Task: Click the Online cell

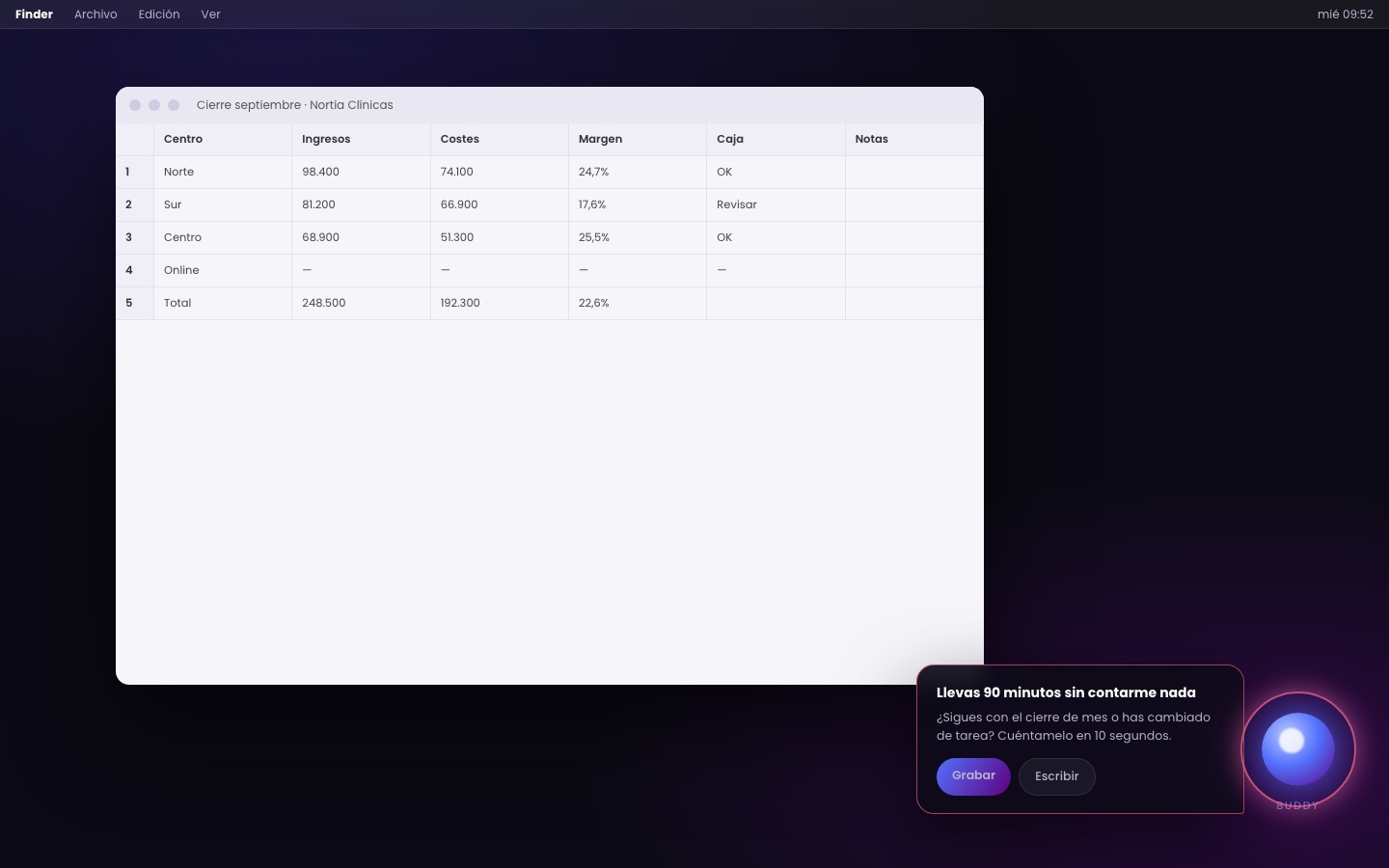Action: [x=223, y=270]
